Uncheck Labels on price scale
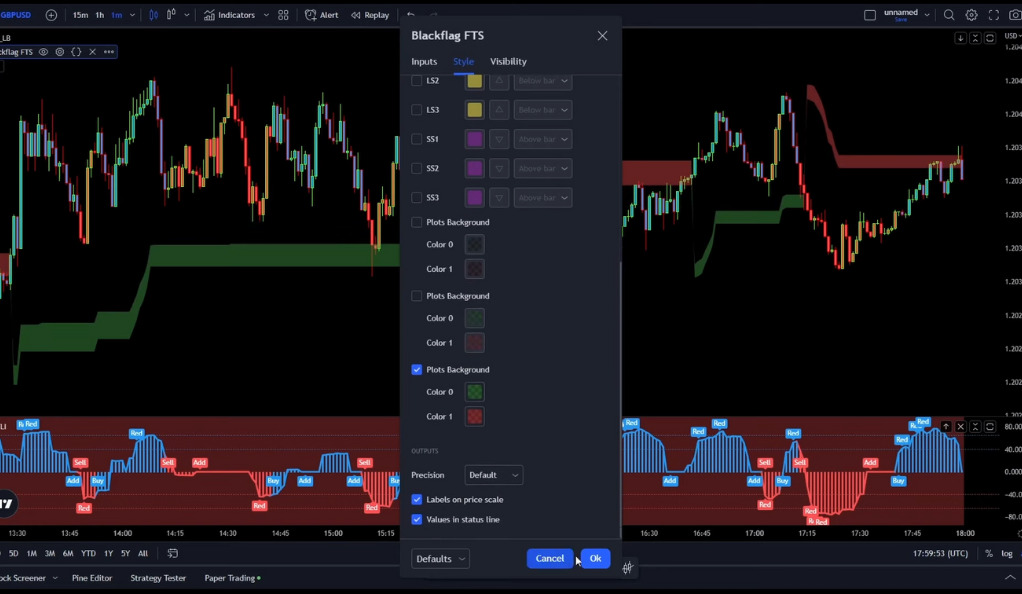1022x594 pixels. [416, 499]
